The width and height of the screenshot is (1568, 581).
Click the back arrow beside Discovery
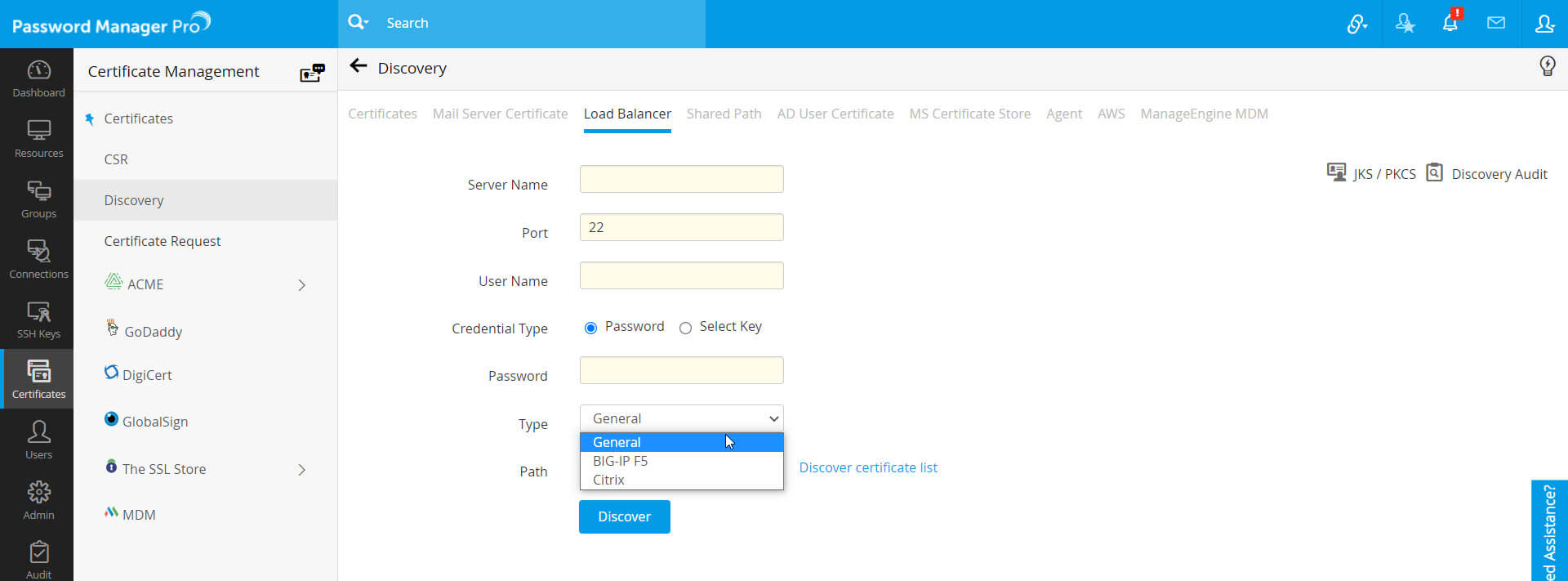pyautogui.click(x=358, y=66)
